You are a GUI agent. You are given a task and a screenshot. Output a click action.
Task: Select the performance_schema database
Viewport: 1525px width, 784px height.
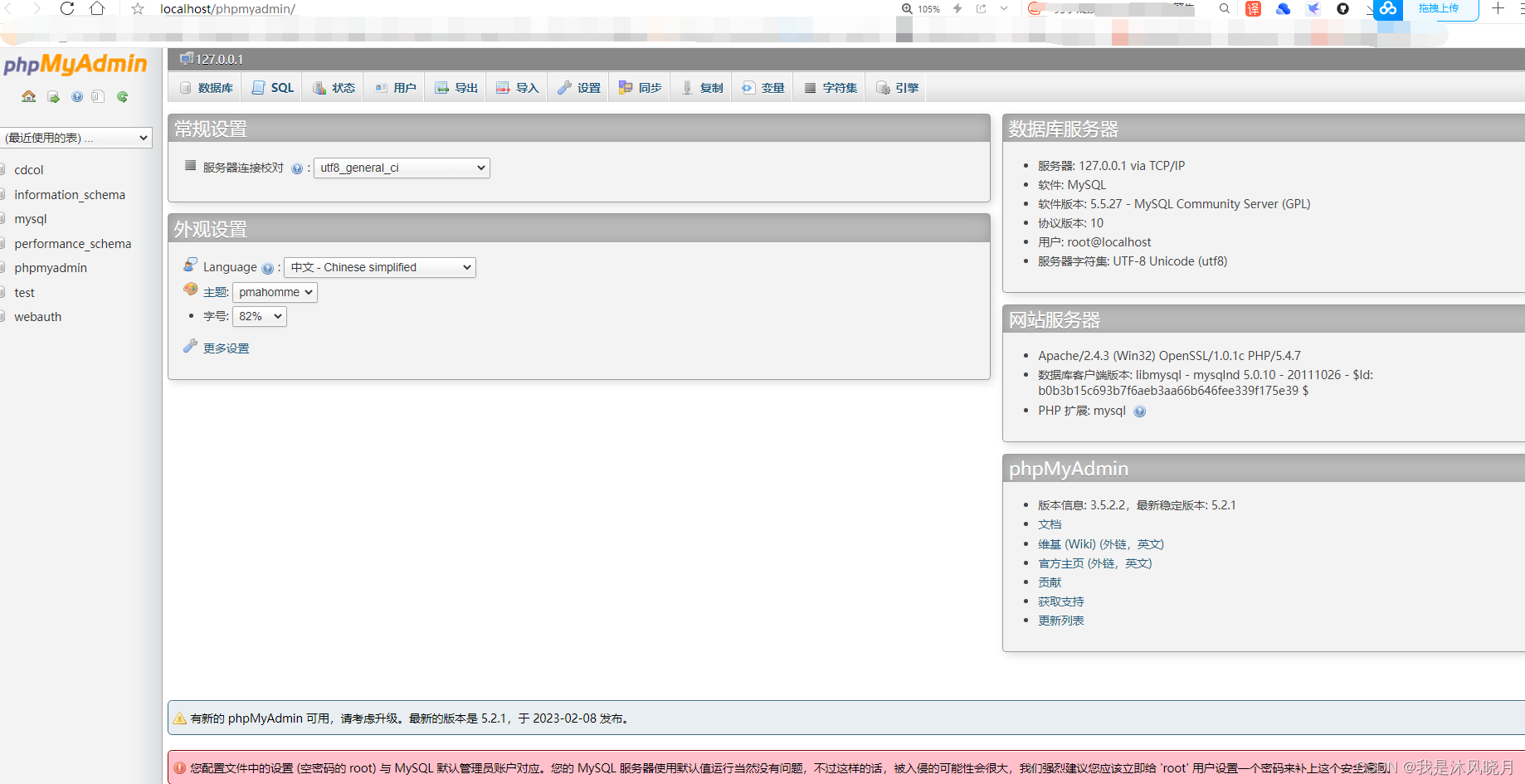[73, 244]
